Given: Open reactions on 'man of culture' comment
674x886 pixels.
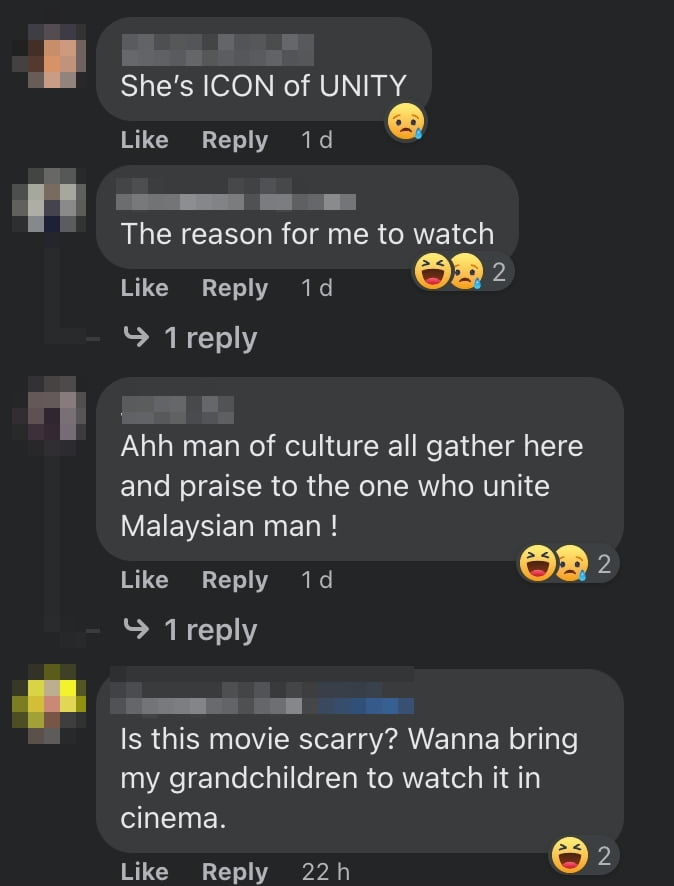Looking at the screenshot, I should pos(568,563).
